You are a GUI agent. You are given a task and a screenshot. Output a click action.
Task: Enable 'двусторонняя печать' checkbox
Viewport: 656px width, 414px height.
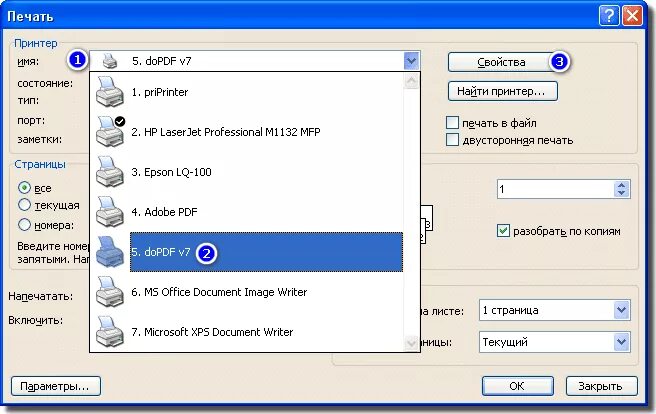(x=452, y=140)
